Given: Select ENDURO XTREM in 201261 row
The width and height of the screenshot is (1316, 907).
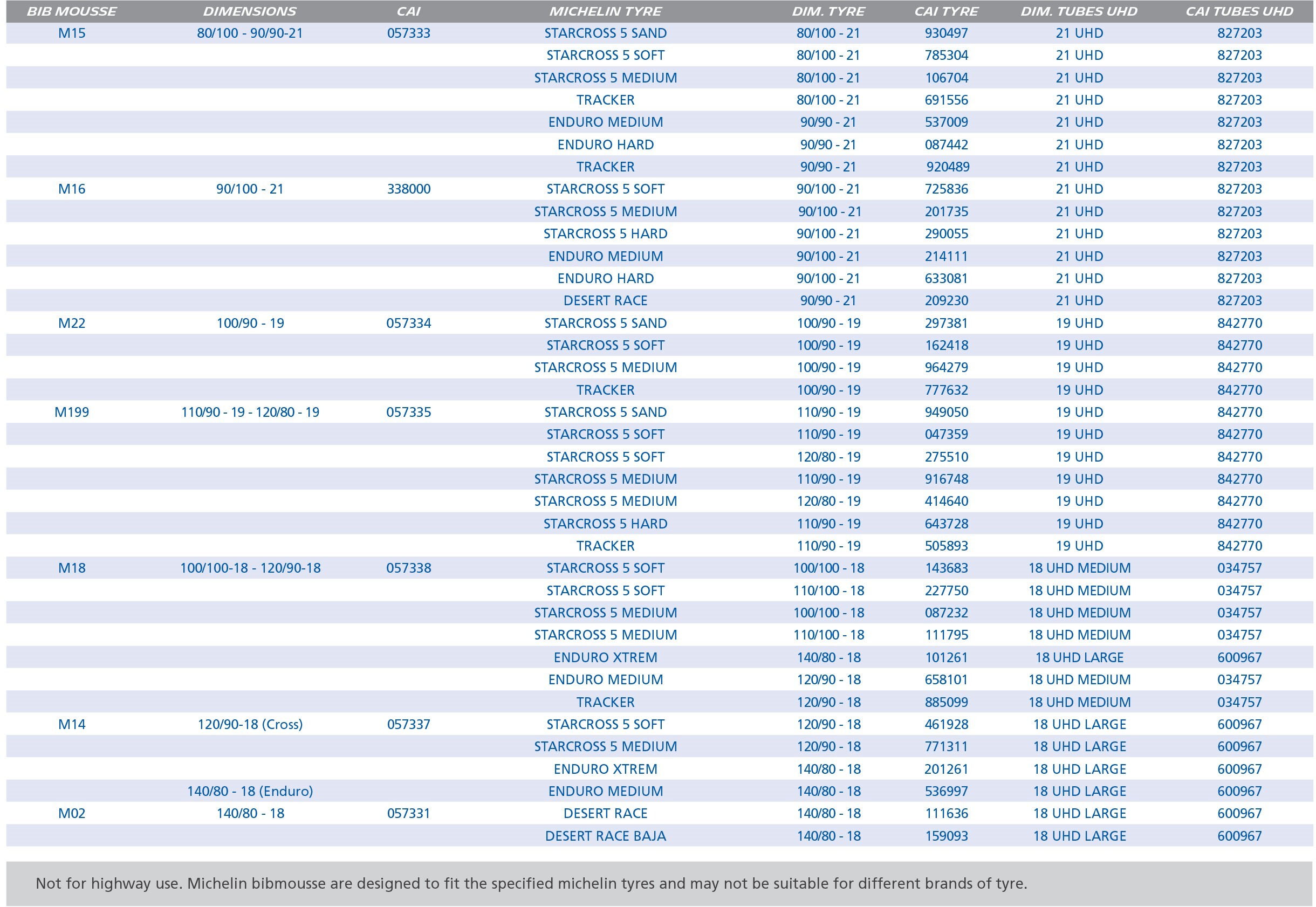Looking at the screenshot, I should click(x=606, y=769).
